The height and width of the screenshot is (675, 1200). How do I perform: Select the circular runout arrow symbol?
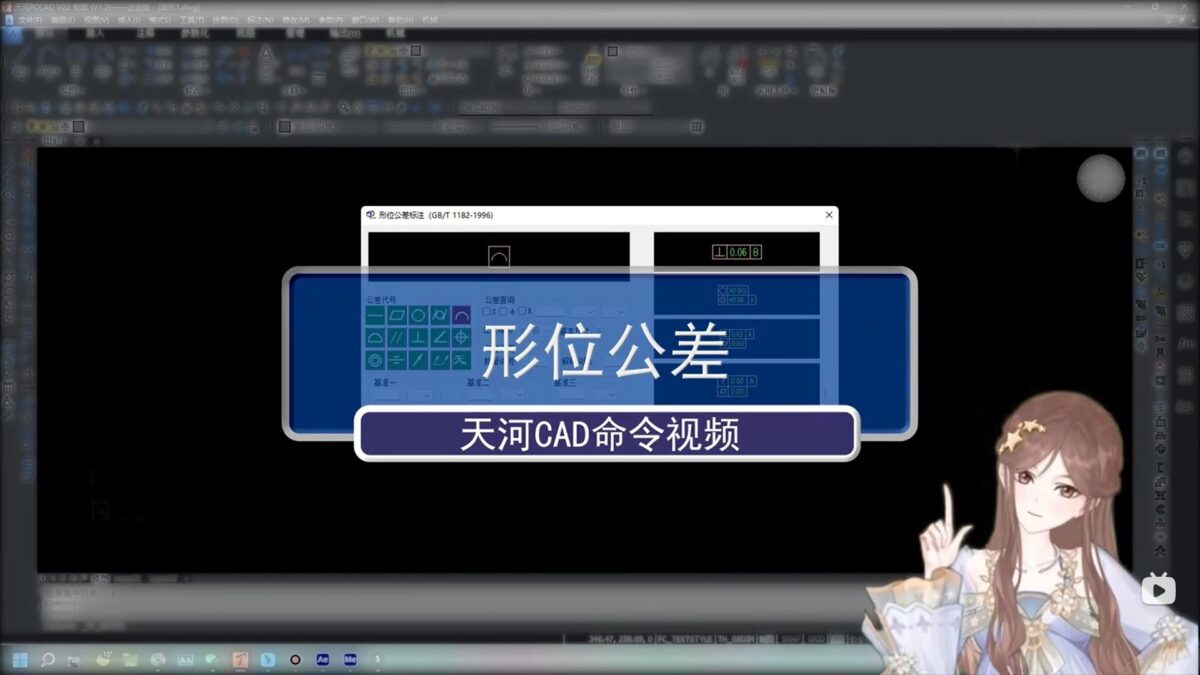coord(418,360)
